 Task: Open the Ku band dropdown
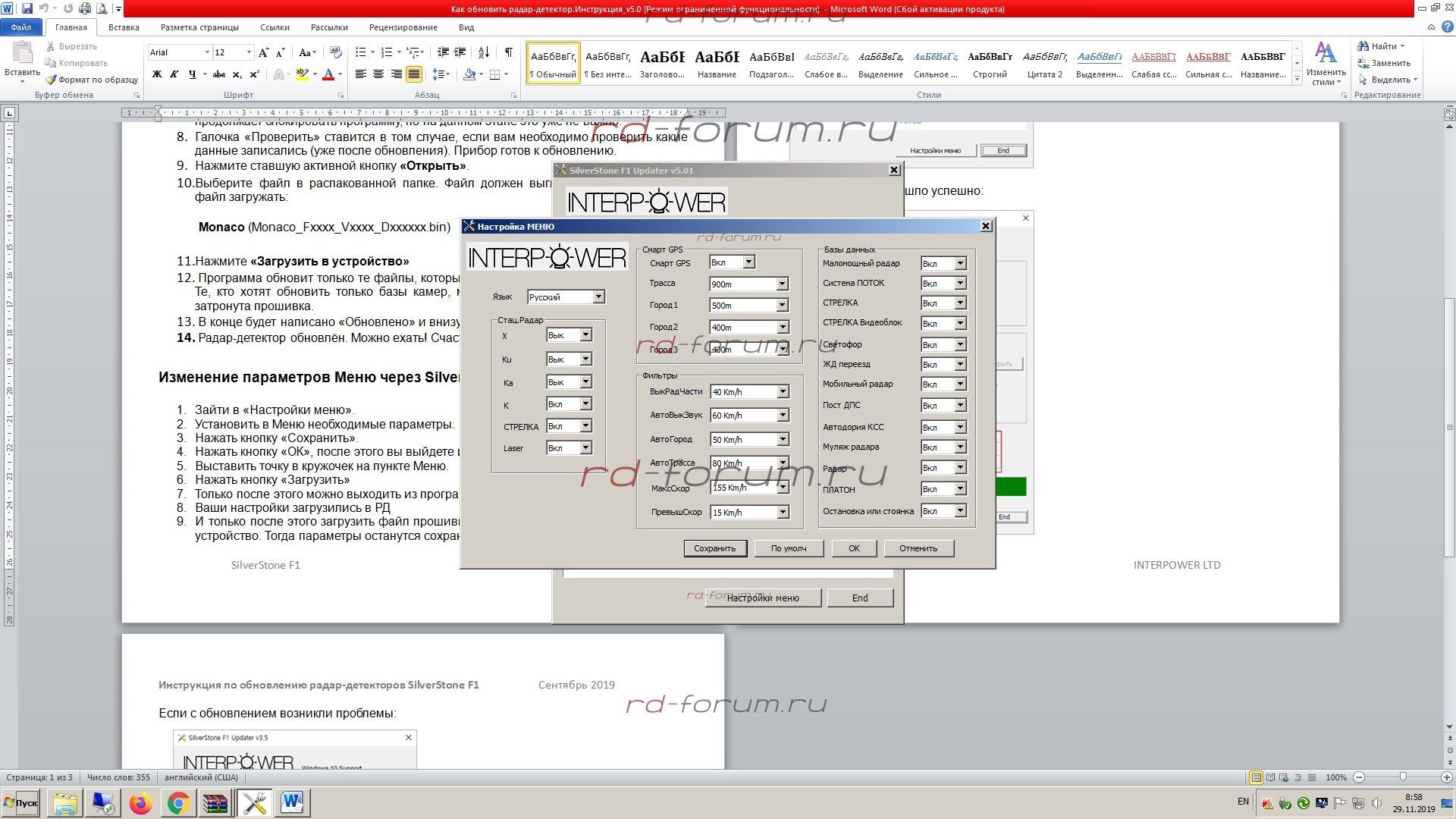click(585, 359)
